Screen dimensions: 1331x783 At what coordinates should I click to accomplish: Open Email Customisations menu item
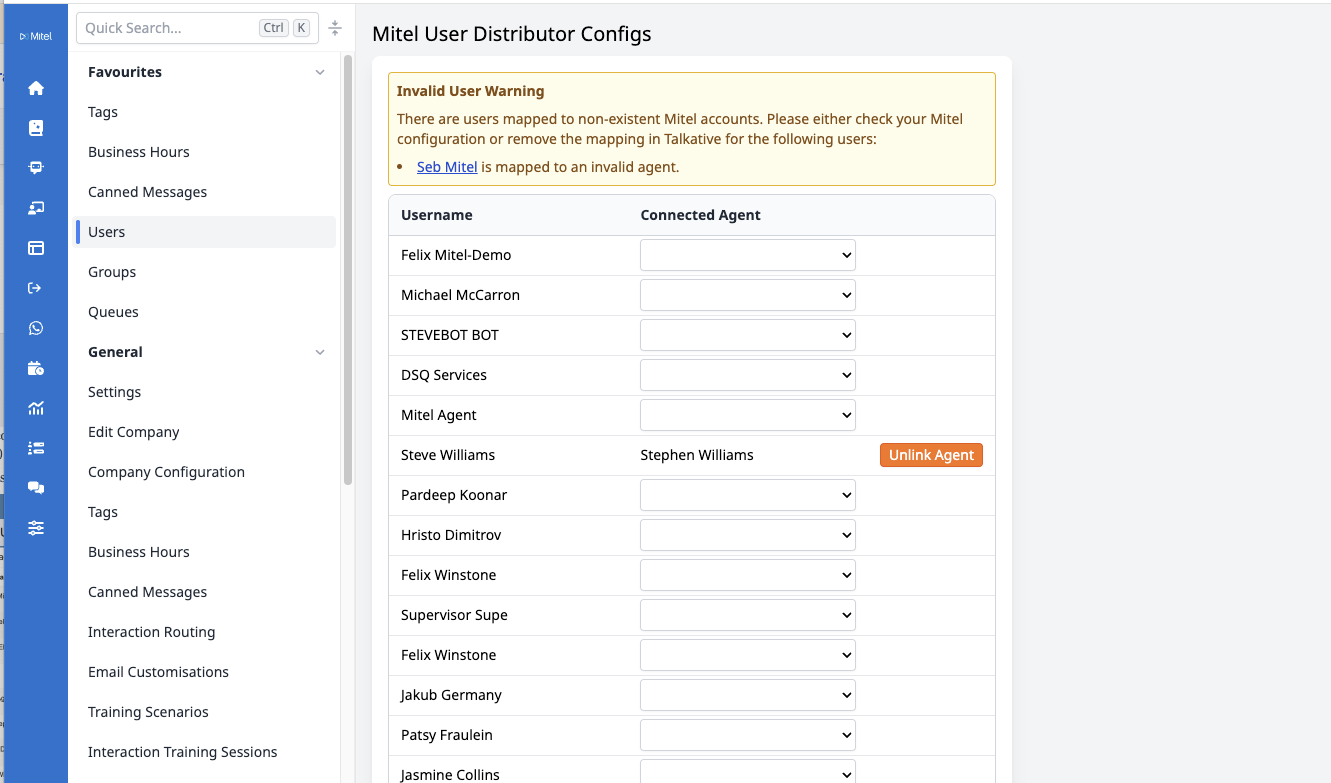159,672
